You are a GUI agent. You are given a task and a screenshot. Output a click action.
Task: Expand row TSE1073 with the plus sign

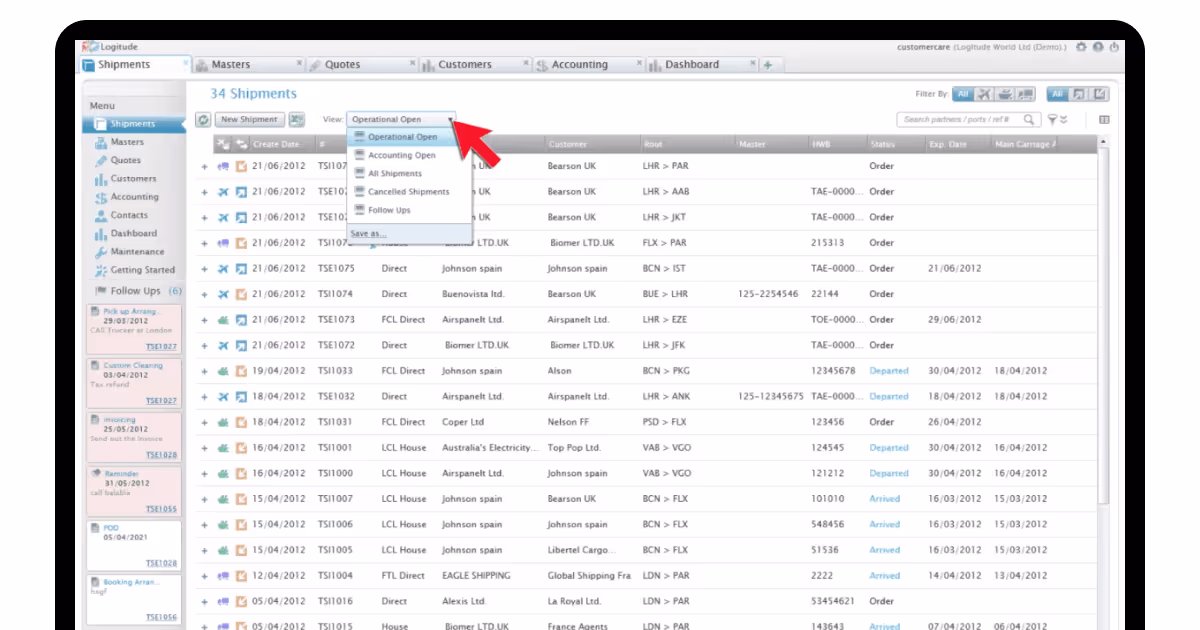(204, 320)
